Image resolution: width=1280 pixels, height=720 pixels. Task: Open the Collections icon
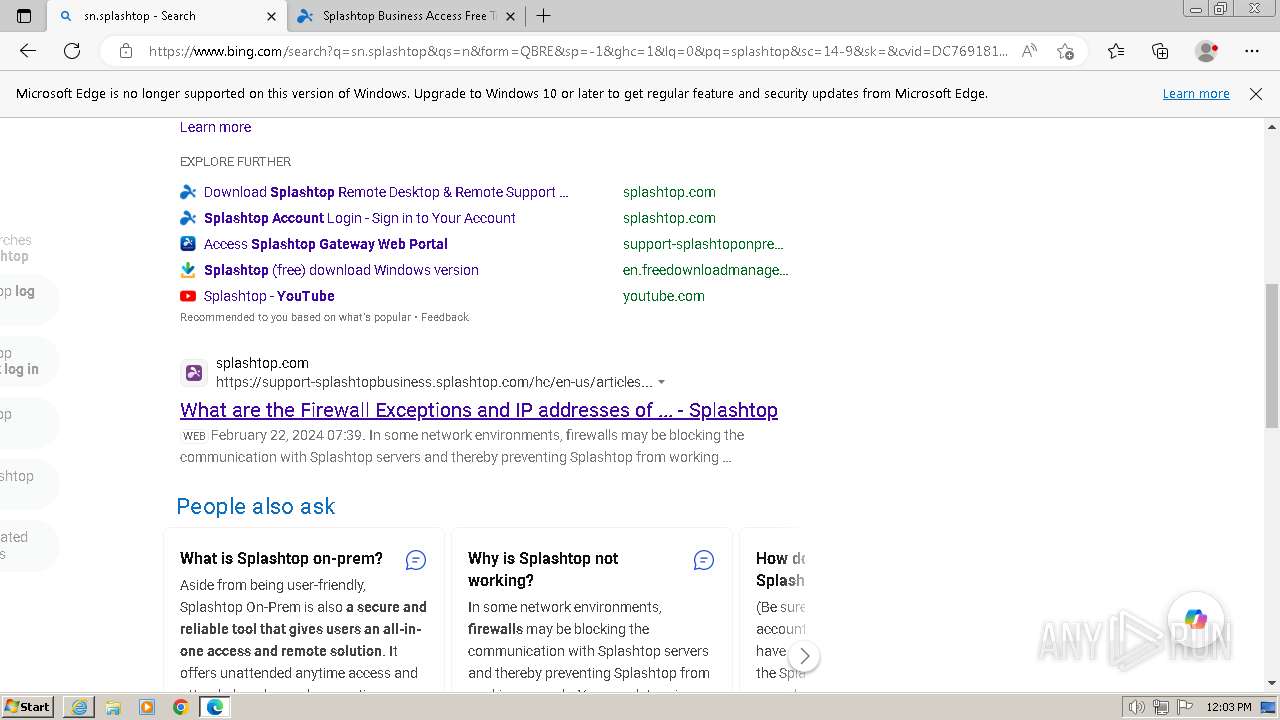pos(1160,51)
